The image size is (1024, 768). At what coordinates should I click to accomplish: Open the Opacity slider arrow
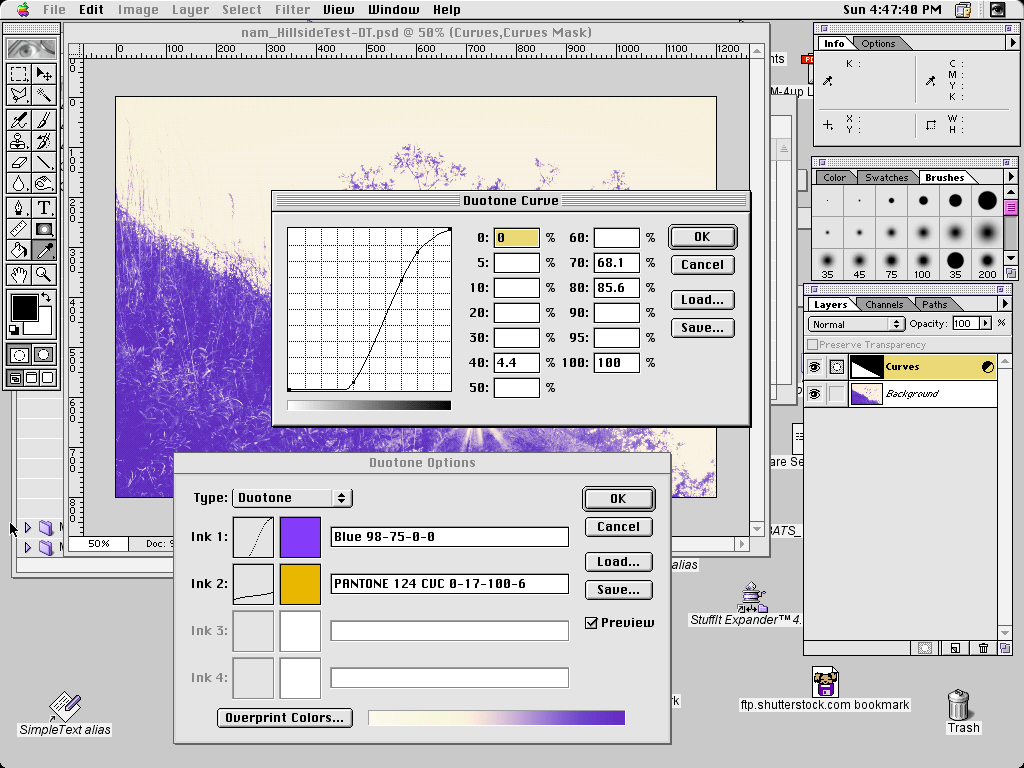pos(986,324)
